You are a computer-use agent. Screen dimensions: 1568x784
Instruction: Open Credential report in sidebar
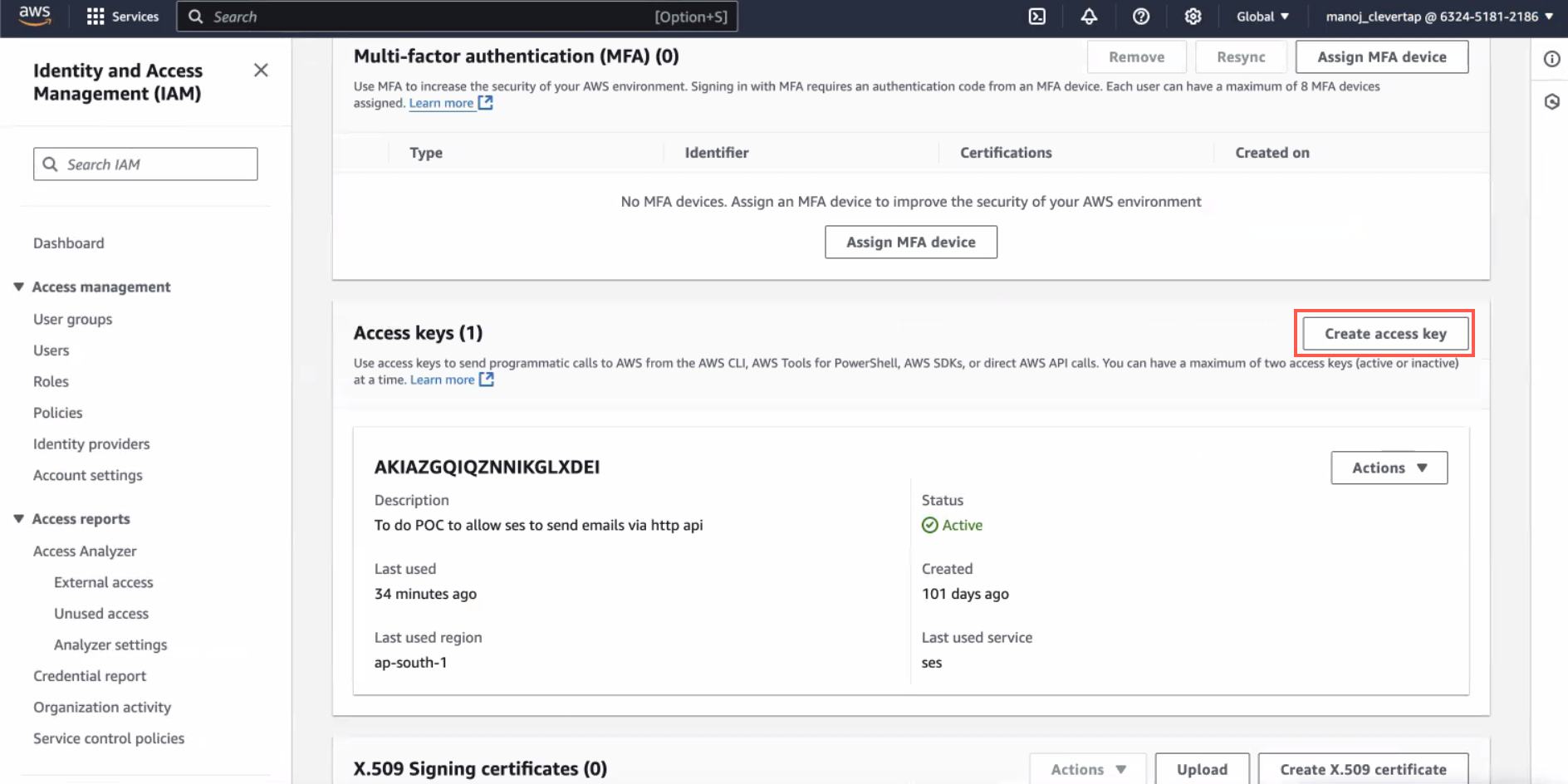(90, 676)
